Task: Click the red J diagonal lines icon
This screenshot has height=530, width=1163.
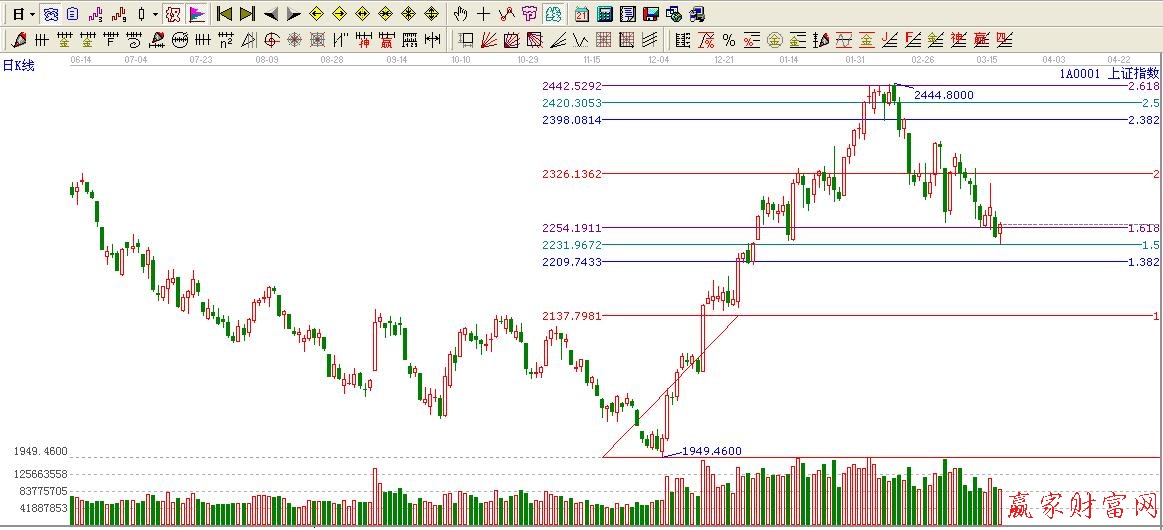Action: tap(889, 39)
